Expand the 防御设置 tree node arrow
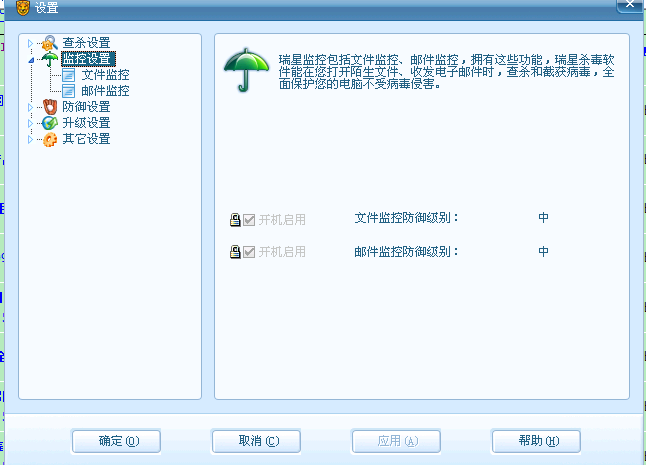The height and width of the screenshot is (465, 646). click(x=30, y=107)
